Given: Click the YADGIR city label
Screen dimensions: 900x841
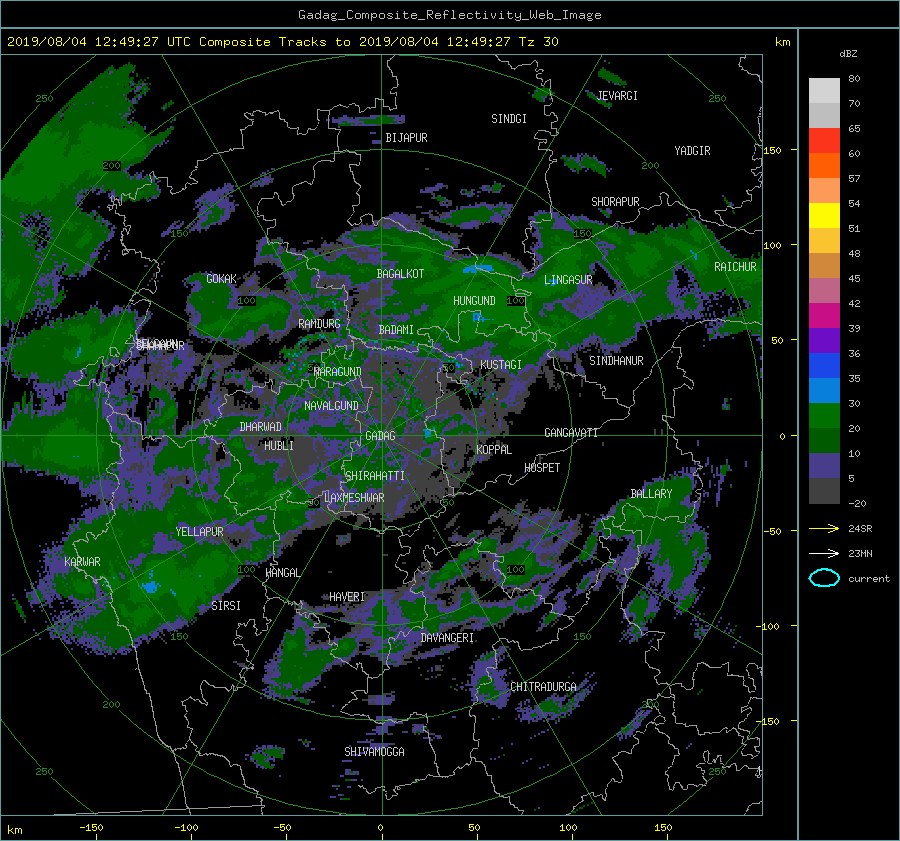Looking at the screenshot, I should pos(692,151).
